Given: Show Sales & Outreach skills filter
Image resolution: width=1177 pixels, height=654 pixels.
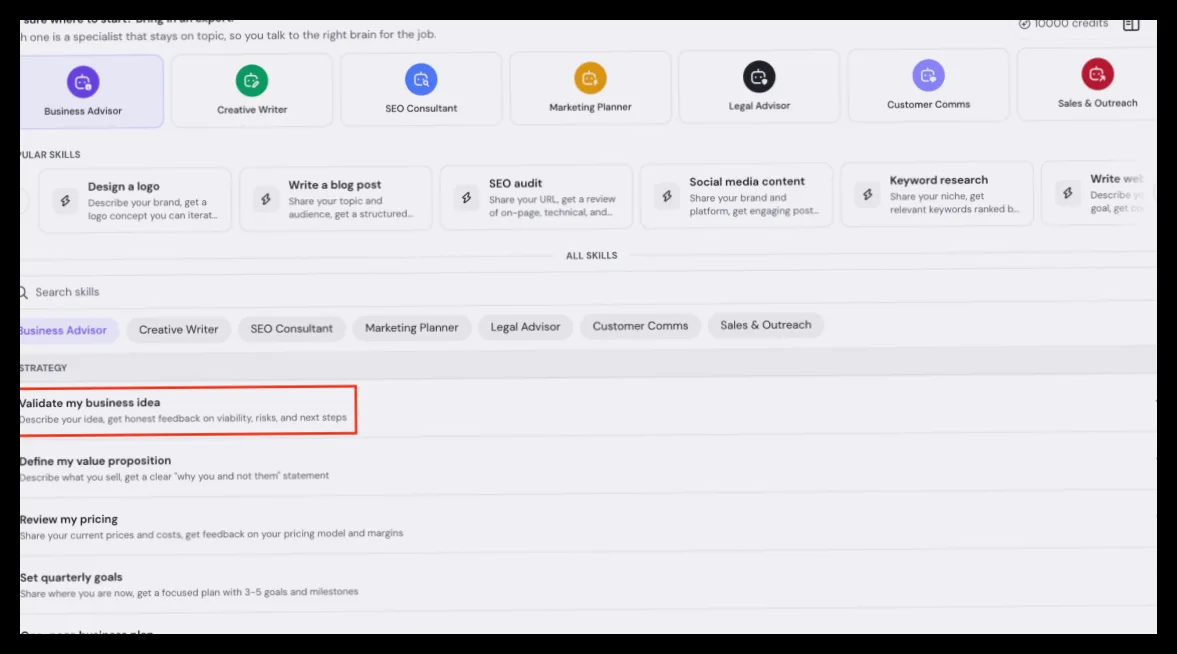Looking at the screenshot, I should (x=766, y=325).
